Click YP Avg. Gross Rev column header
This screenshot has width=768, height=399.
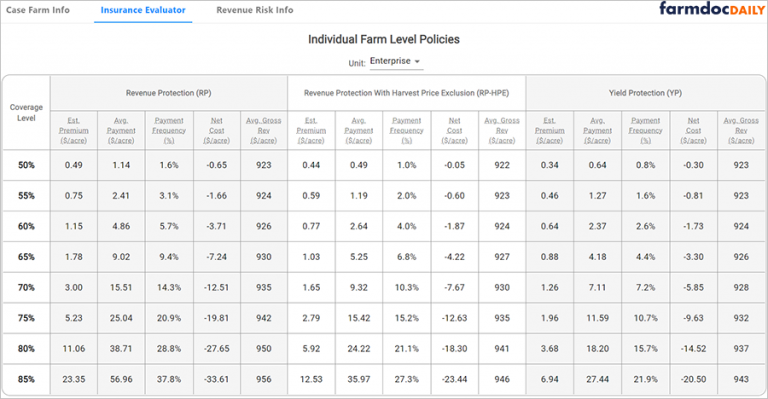point(741,130)
